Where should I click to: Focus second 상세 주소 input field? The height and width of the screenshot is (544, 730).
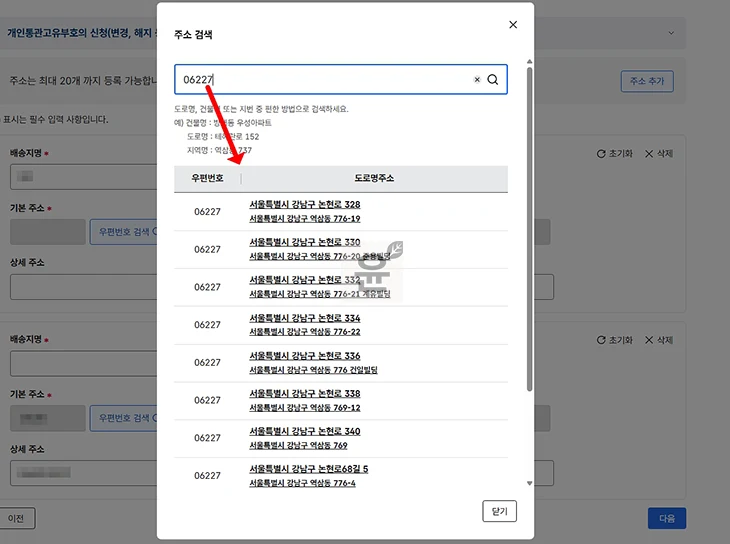pyautogui.click(x=84, y=473)
